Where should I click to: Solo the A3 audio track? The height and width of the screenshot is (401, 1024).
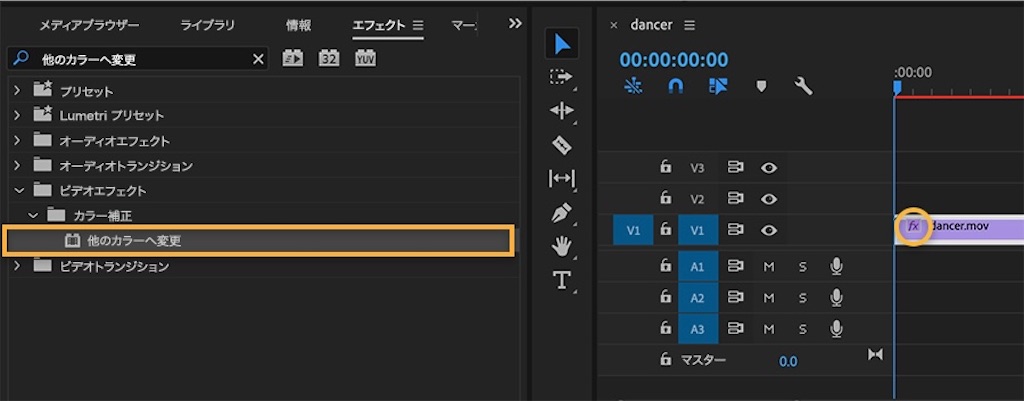pyautogui.click(x=803, y=330)
